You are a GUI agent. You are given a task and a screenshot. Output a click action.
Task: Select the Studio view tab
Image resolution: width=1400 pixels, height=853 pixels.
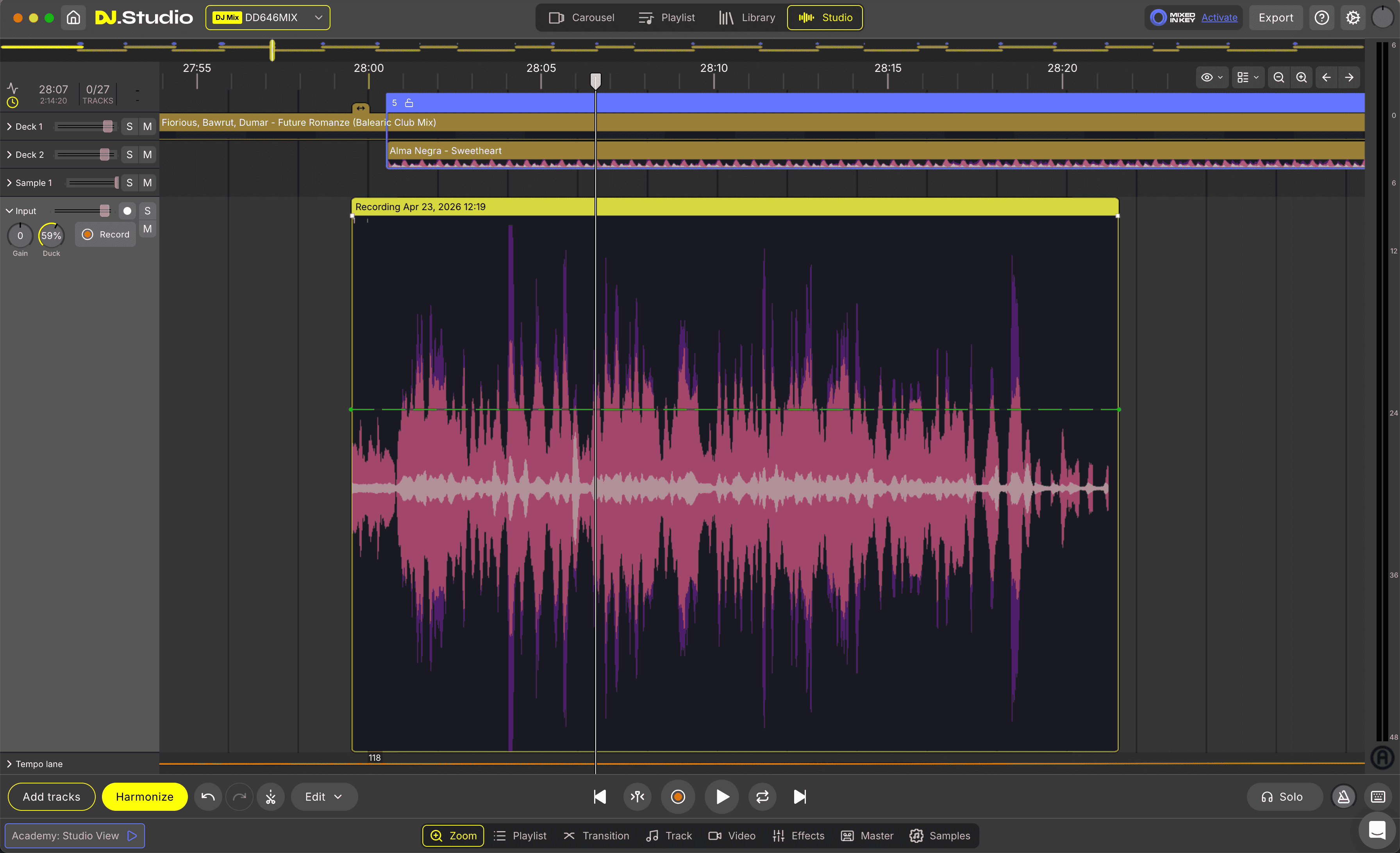coord(825,18)
